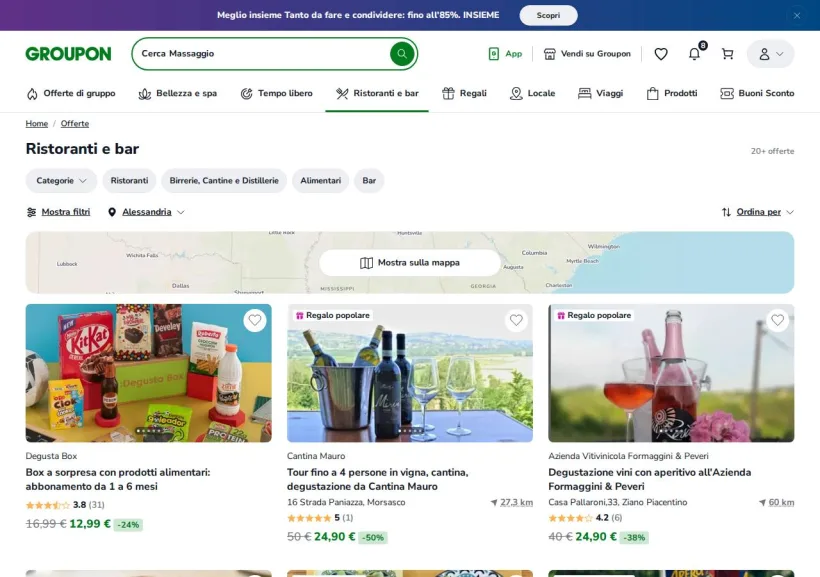The height and width of the screenshot is (577, 820).
Task: Open the Cantina Mauro wine image
Action: (410, 373)
